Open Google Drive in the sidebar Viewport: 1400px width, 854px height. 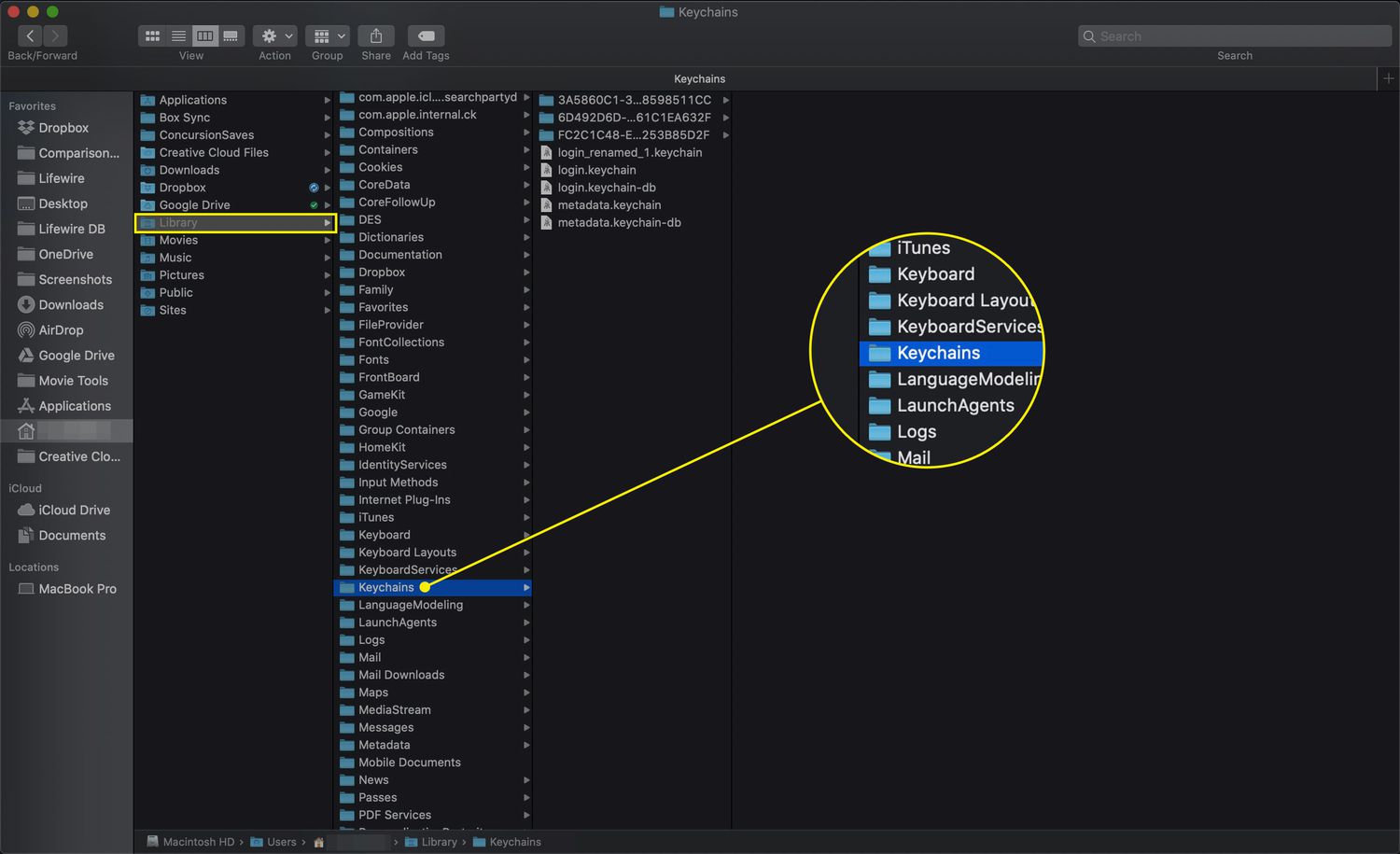click(x=66, y=355)
